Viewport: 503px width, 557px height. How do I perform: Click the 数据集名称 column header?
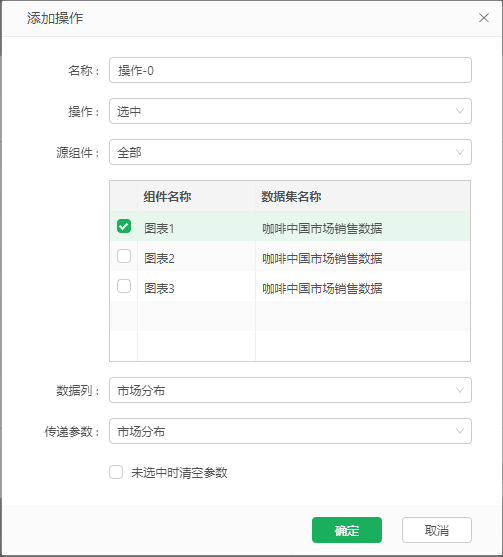(363, 196)
